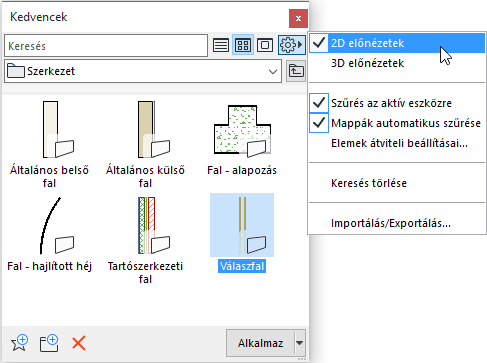Switch to large preview view
Screen dimensions: 487x363
pyautogui.click(x=265, y=45)
